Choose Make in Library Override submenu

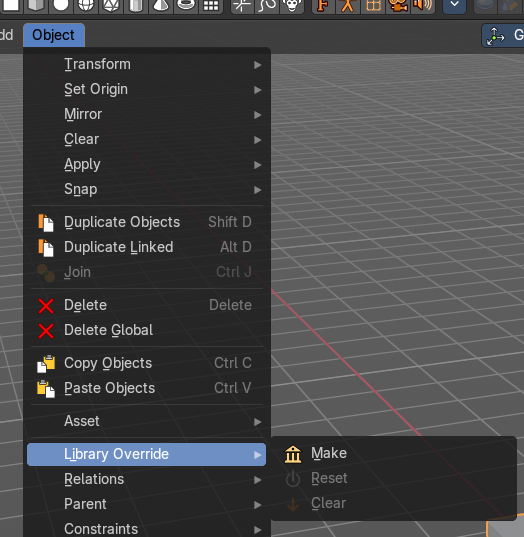pos(394,453)
